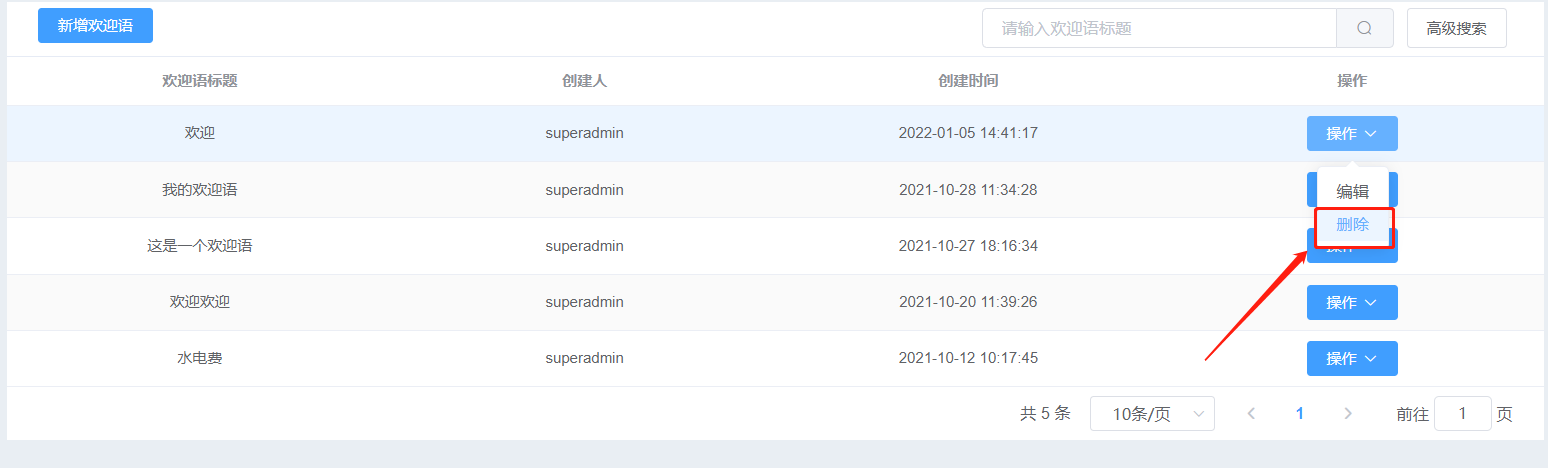Open the 操作 dropdown for 欢迎 row

pyautogui.click(x=1352, y=133)
